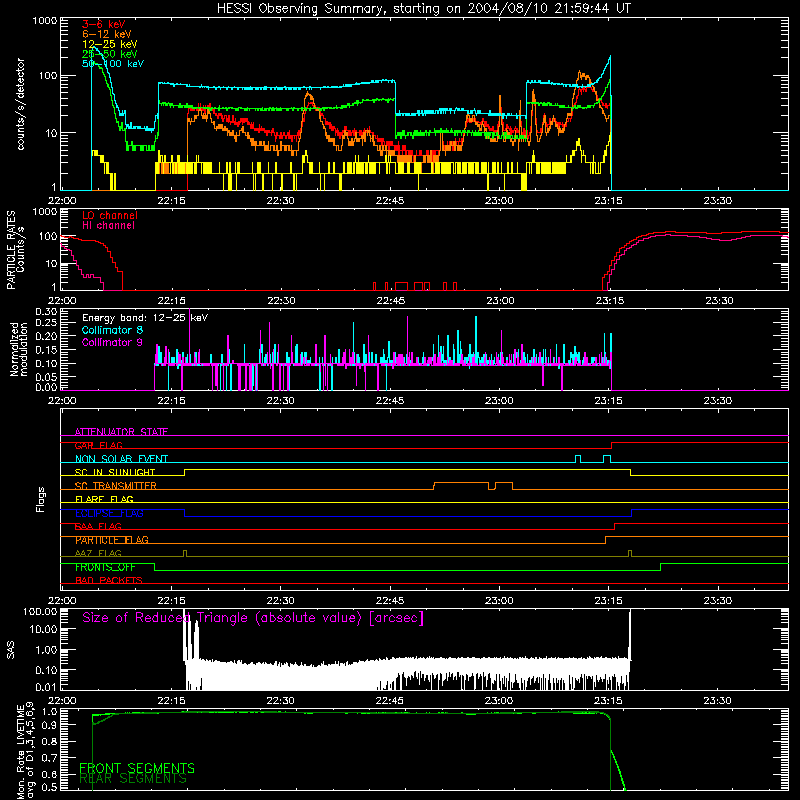Select the '12-25 keV' yellow legend label
This screenshot has width=800, height=800.
[x=110, y=44]
